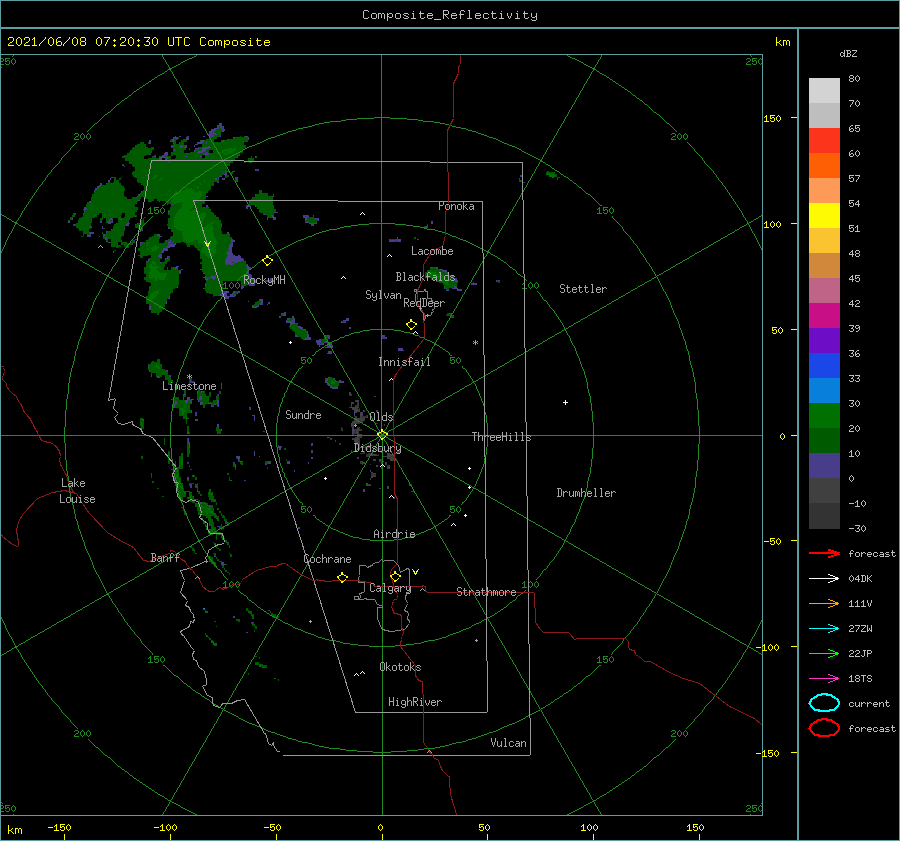Image resolution: width=900 pixels, height=841 pixels.
Task: Click the dBZ legend heading
Action: tap(848, 53)
